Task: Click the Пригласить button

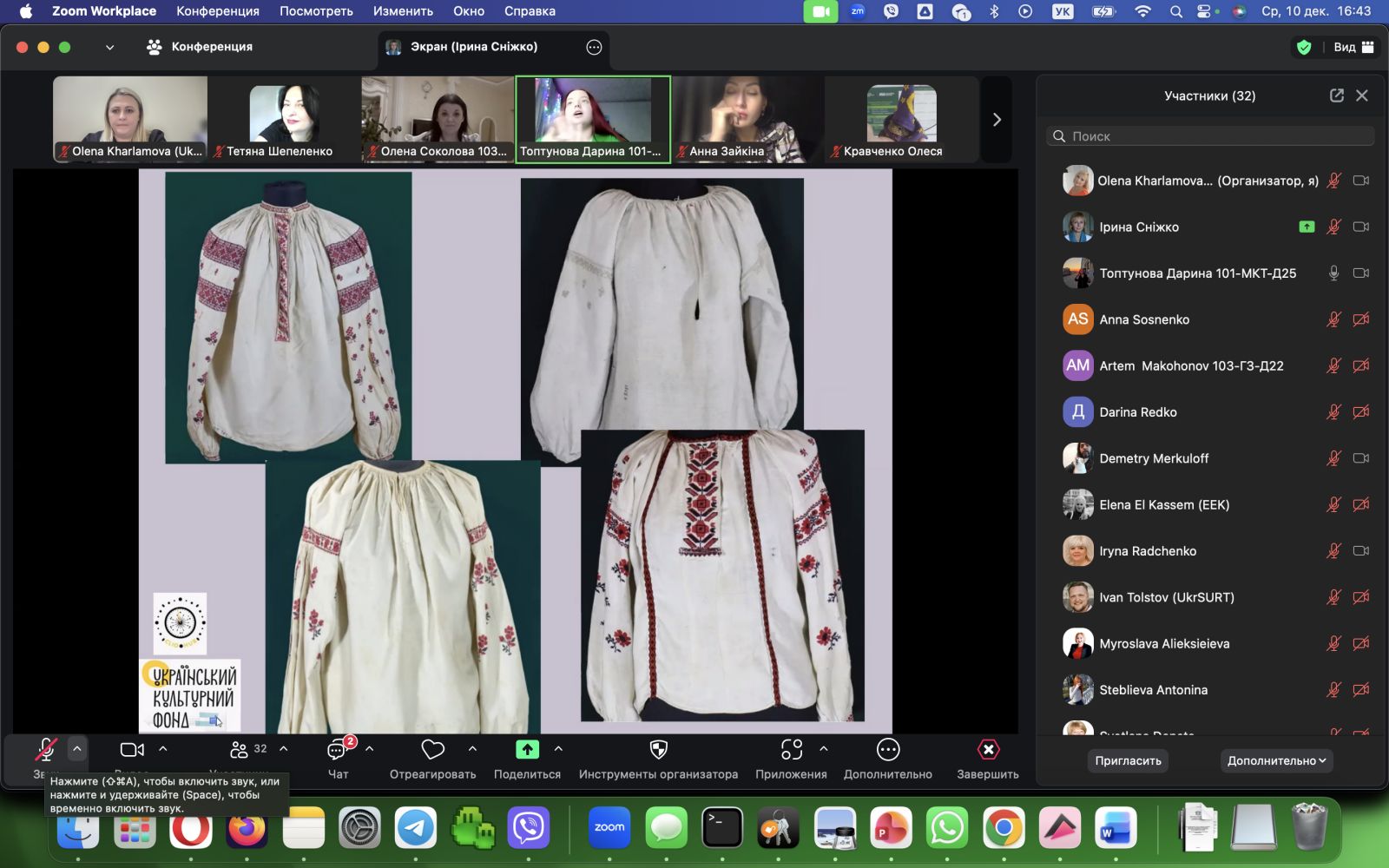Action: tap(1128, 760)
